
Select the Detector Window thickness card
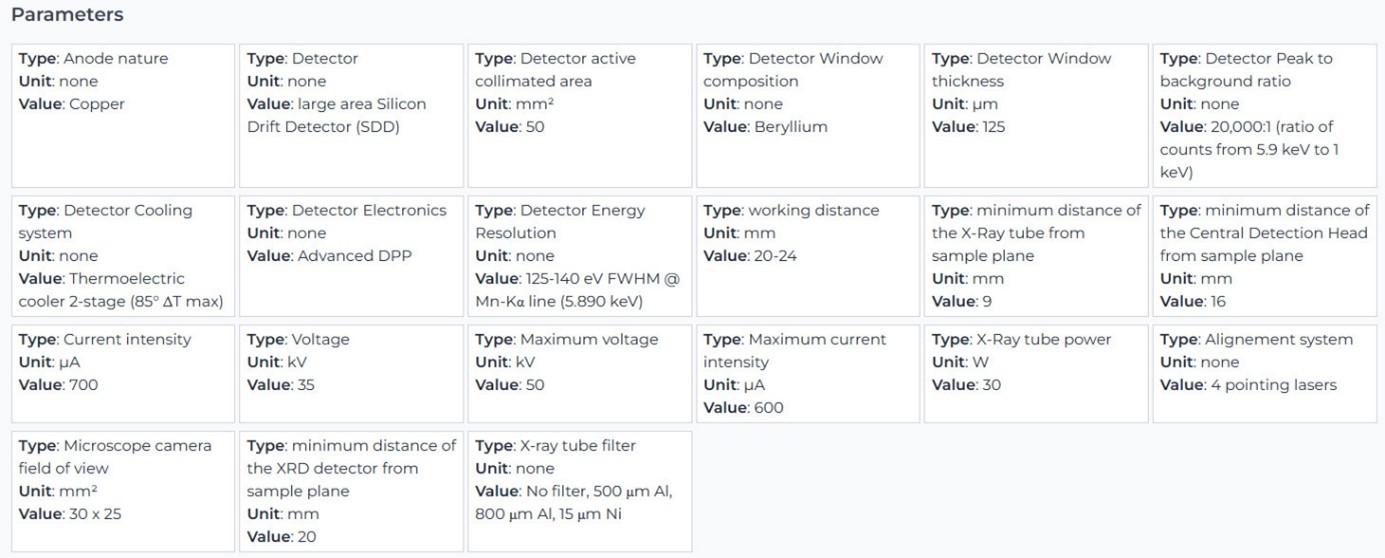coord(1035,115)
